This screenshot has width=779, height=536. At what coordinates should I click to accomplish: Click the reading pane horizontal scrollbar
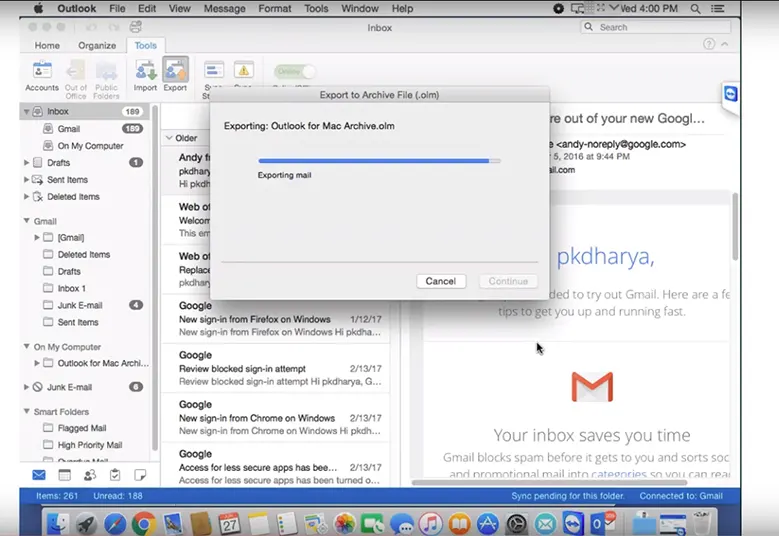click(549, 482)
